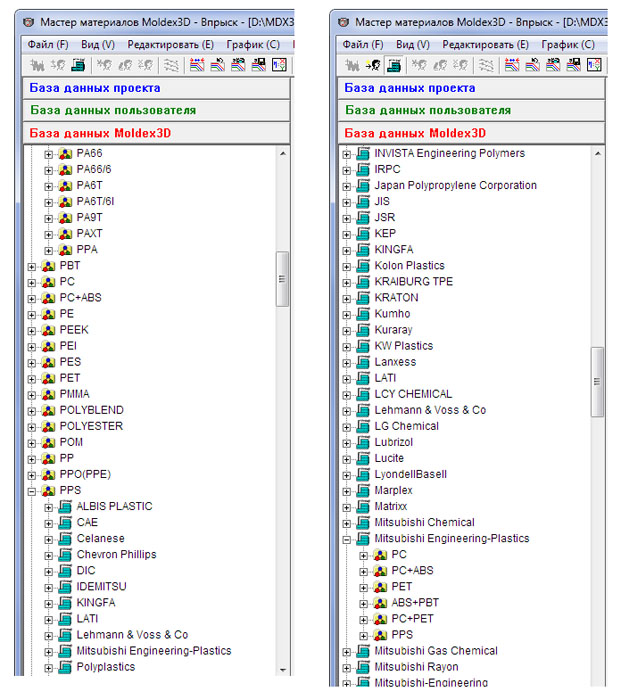The width and height of the screenshot is (621, 700).
Task: Select Kolon Plastics in producer tree
Action: [409, 266]
